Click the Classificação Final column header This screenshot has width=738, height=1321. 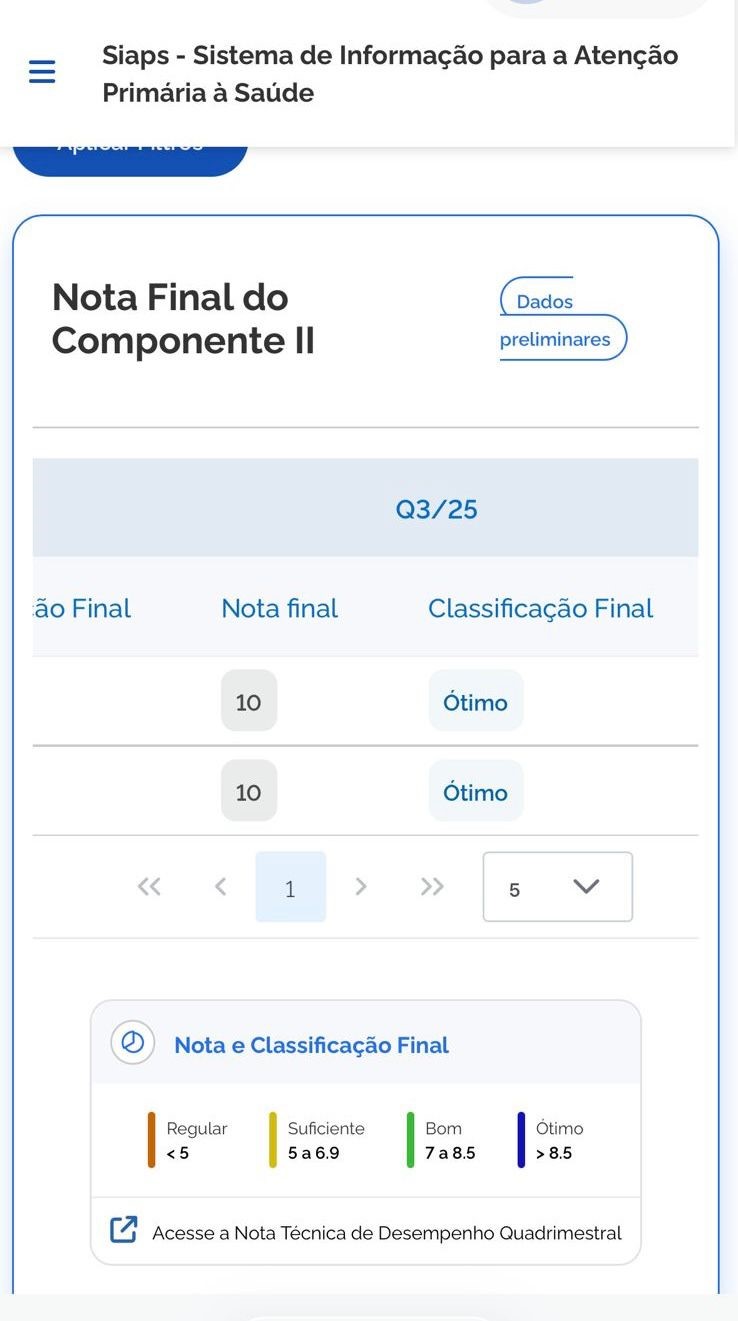point(540,608)
